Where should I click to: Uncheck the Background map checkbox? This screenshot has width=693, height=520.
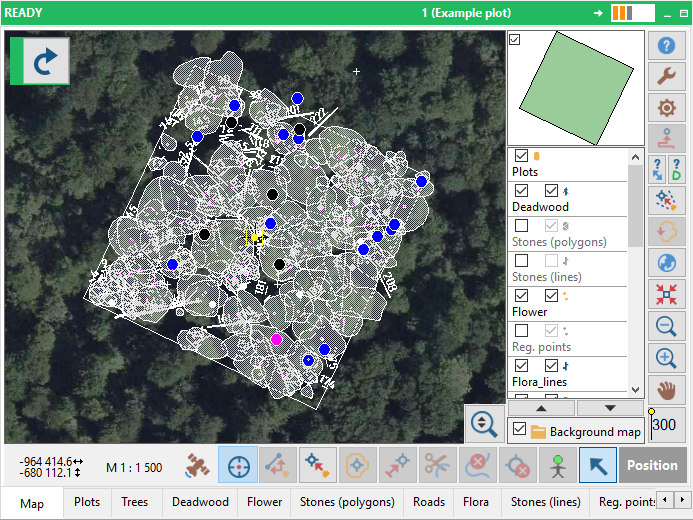tap(519, 430)
